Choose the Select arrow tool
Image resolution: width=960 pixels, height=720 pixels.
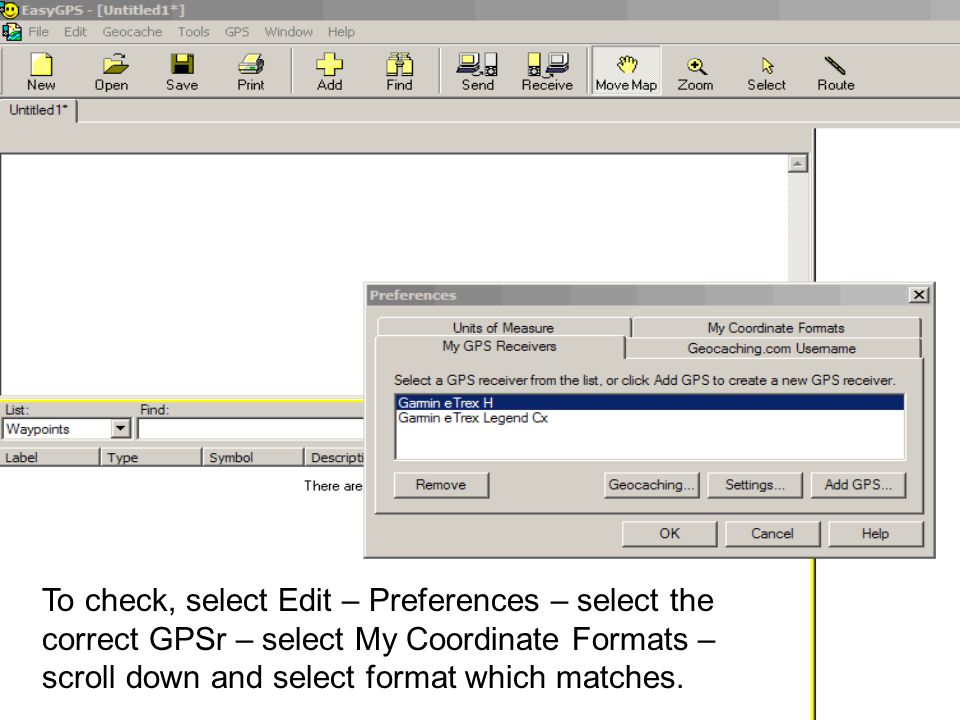766,72
